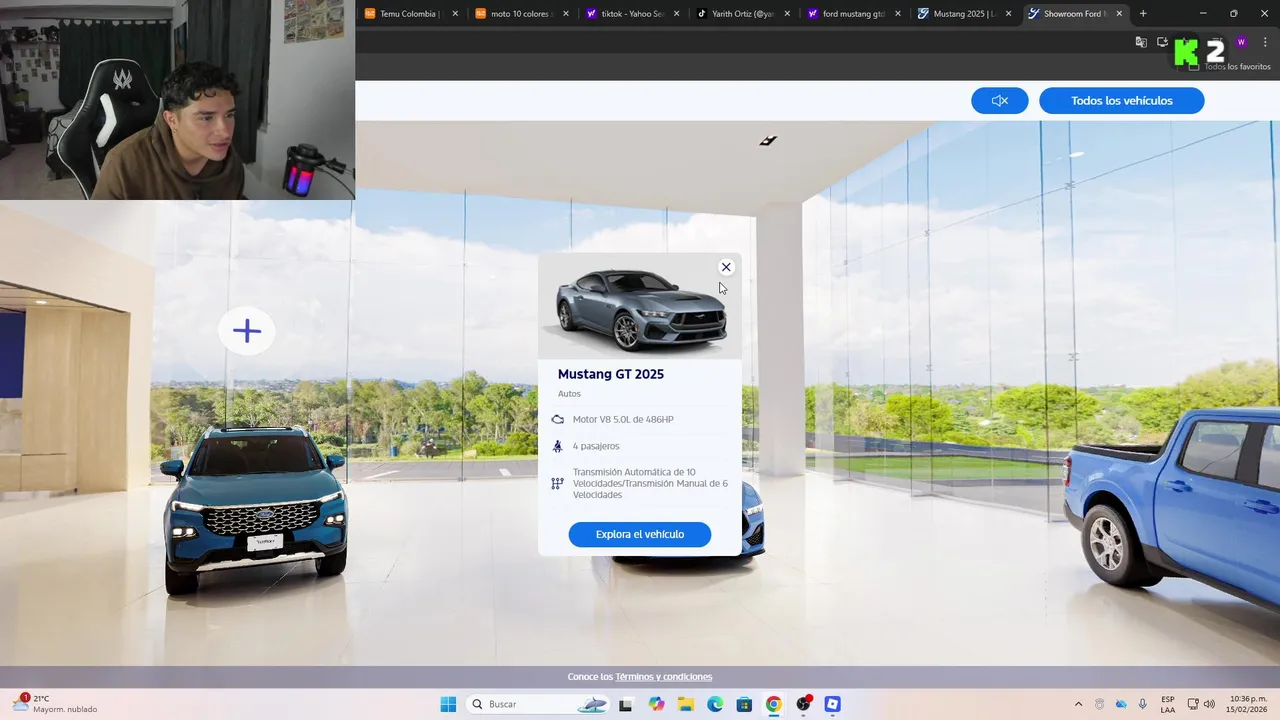Click the OneDrive cloud tray icon
The height and width of the screenshot is (720, 1280).
pos(1121,704)
